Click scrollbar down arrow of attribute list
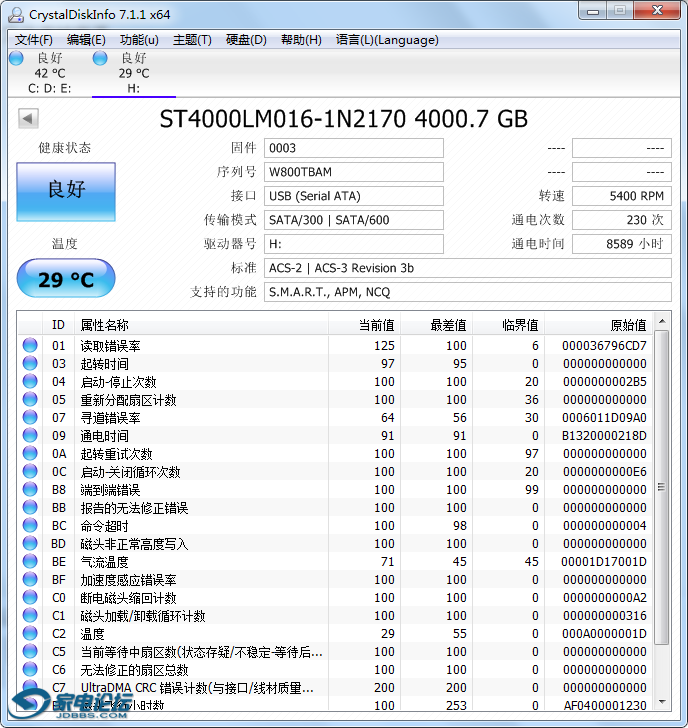This screenshot has height=728, width=688. (x=662, y=702)
